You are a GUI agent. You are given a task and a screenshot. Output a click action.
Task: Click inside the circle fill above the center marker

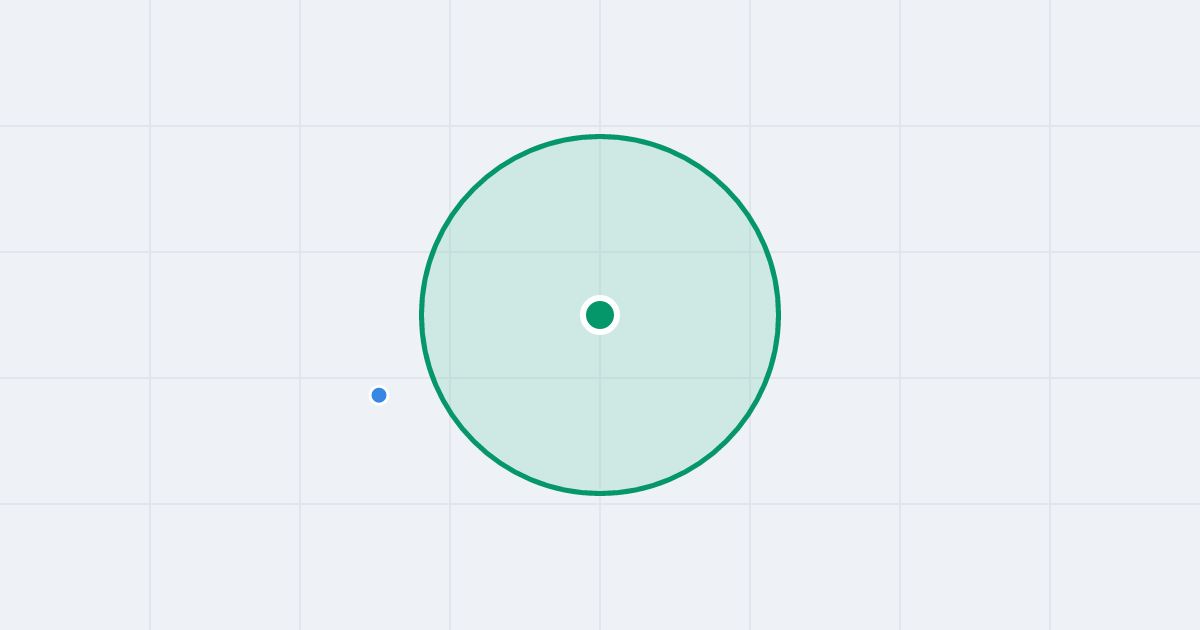(x=600, y=220)
